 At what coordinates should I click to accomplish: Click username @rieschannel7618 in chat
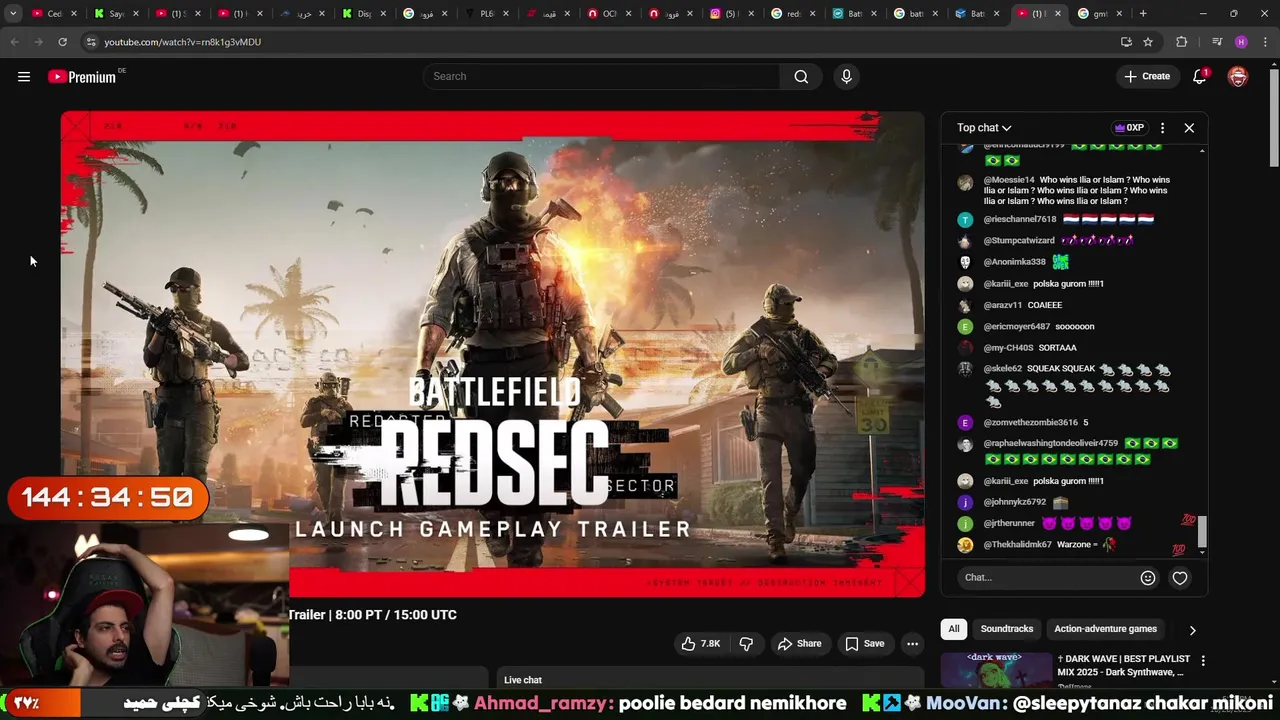pyautogui.click(x=1019, y=219)
